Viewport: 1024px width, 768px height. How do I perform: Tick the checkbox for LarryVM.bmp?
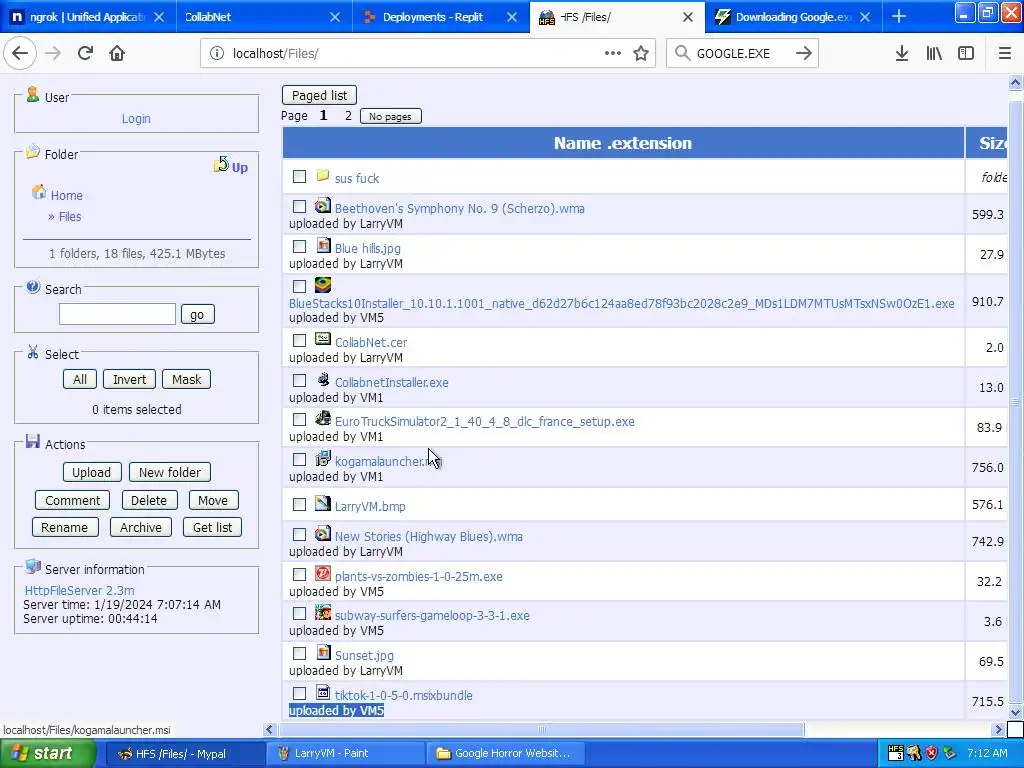[299, 504]
